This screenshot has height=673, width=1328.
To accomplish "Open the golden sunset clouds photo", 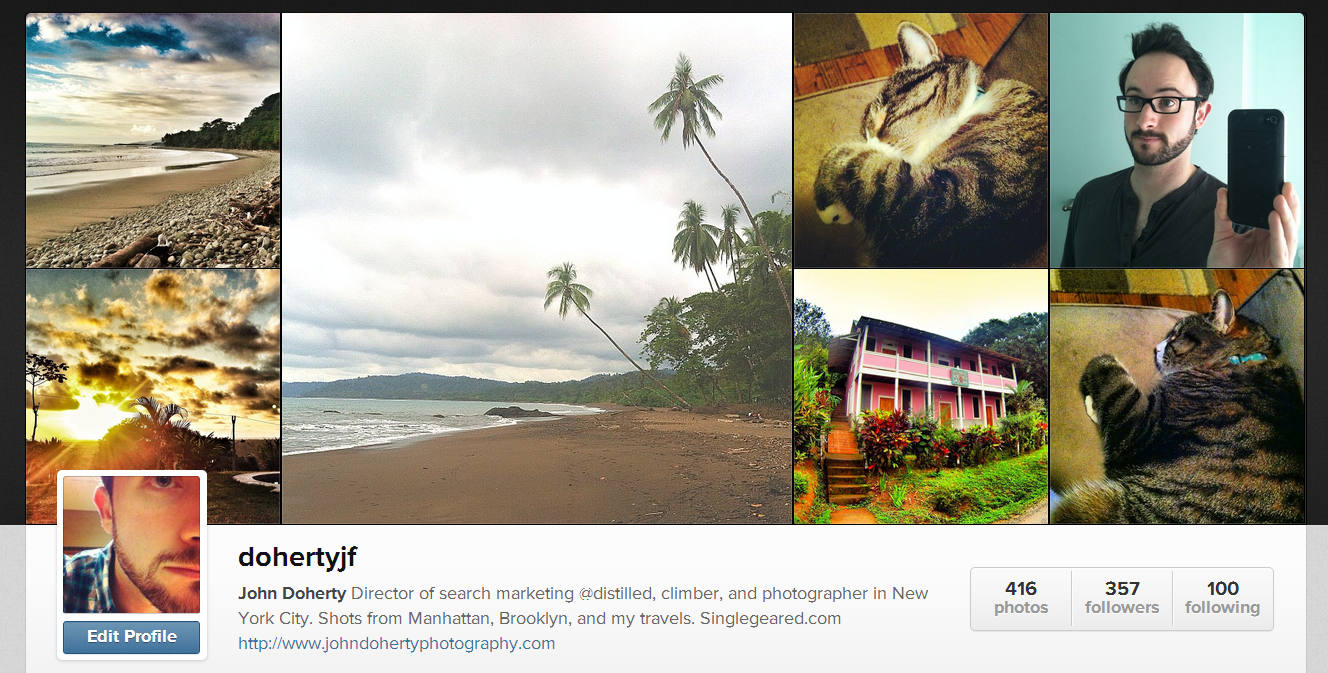I will point(153,396).
